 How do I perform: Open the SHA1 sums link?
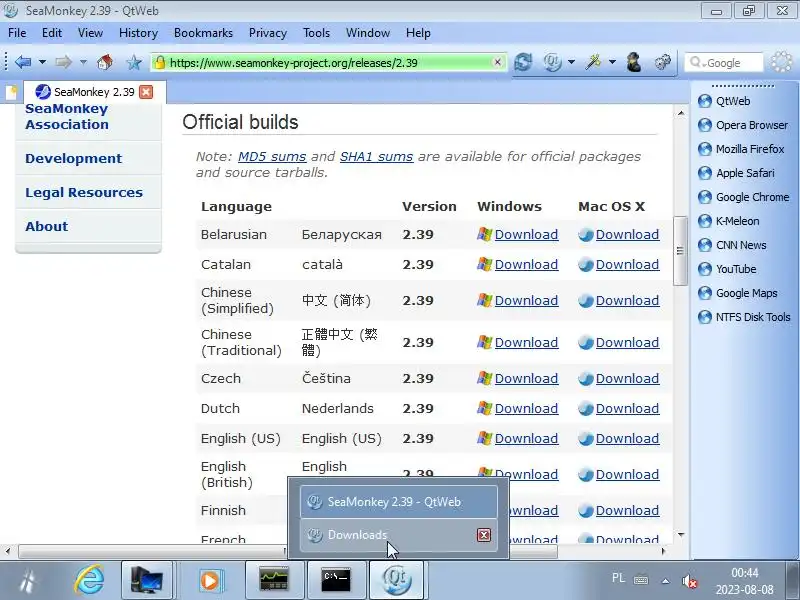377,156
